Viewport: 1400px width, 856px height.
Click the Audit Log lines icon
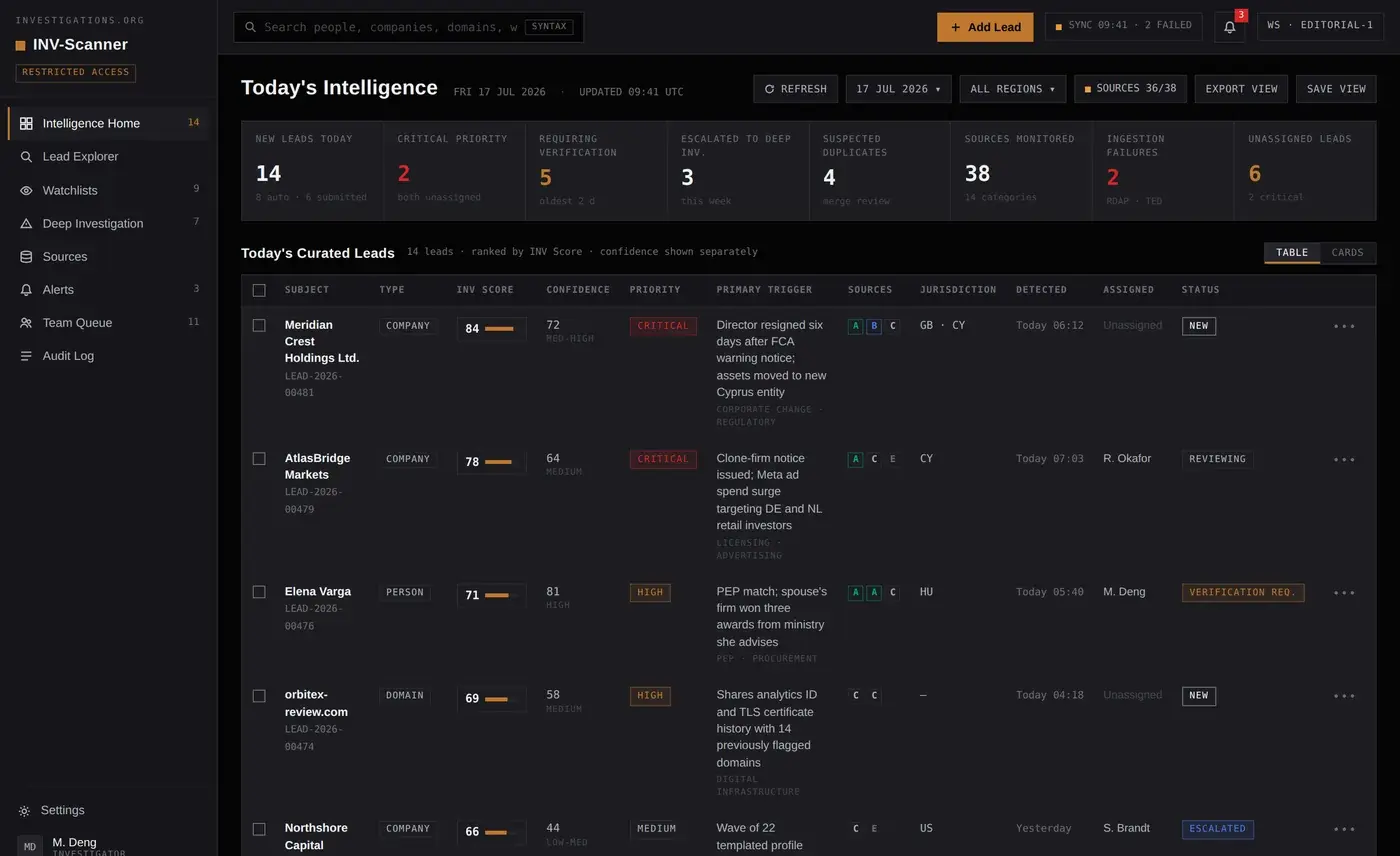26,356
